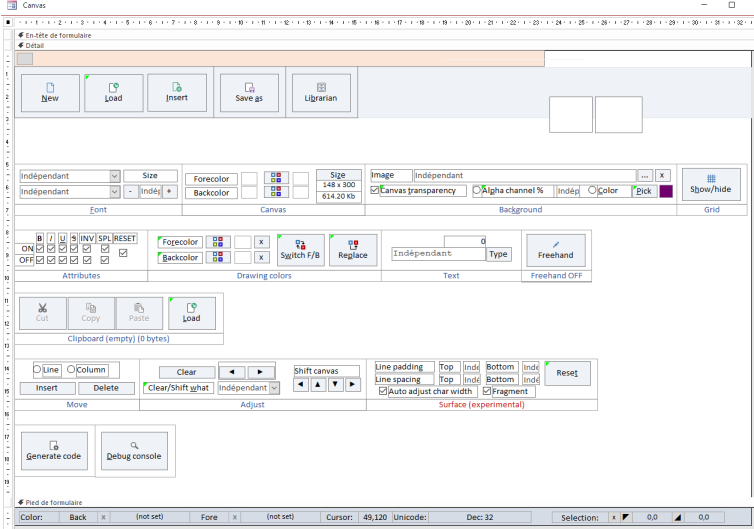Clear the background image with x button
Image resolution: width=754 pixels, height=529 pixels.
pyautogui.click(x=662, y=176)
